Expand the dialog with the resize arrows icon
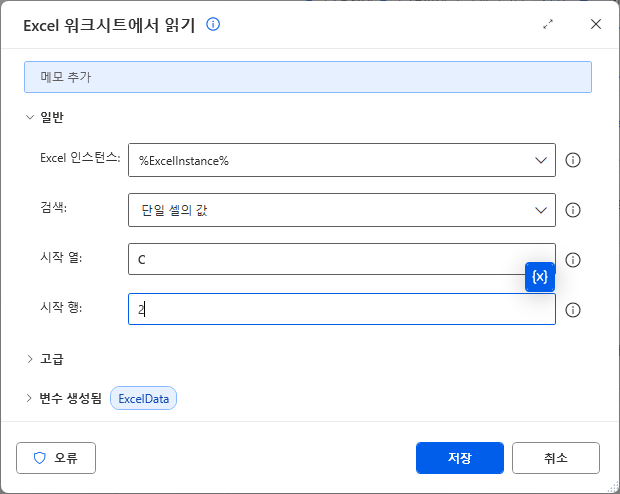The image size is (620, 494). click(x=548, y=25)
